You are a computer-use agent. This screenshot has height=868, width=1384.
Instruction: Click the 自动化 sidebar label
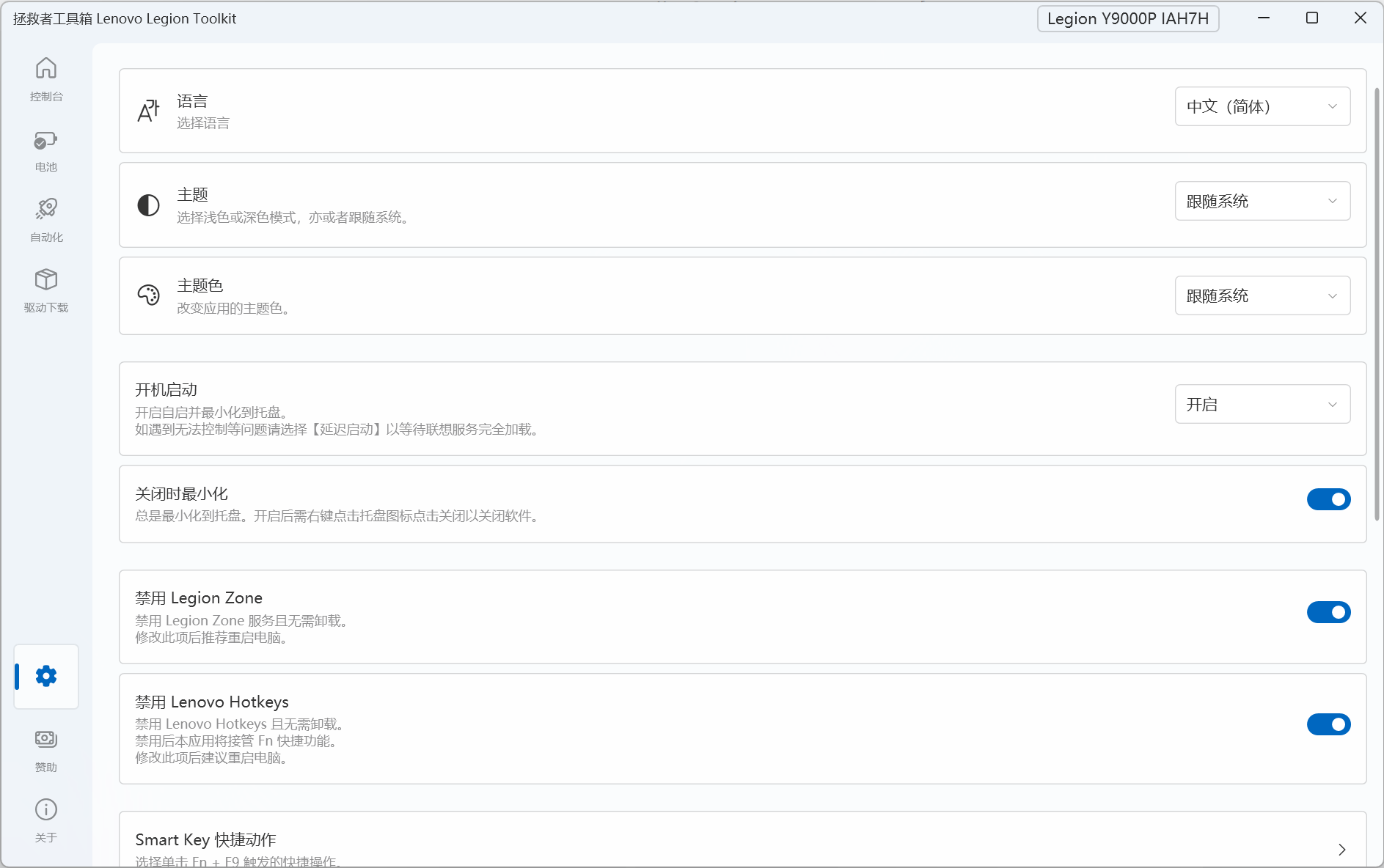coord(46,238)
